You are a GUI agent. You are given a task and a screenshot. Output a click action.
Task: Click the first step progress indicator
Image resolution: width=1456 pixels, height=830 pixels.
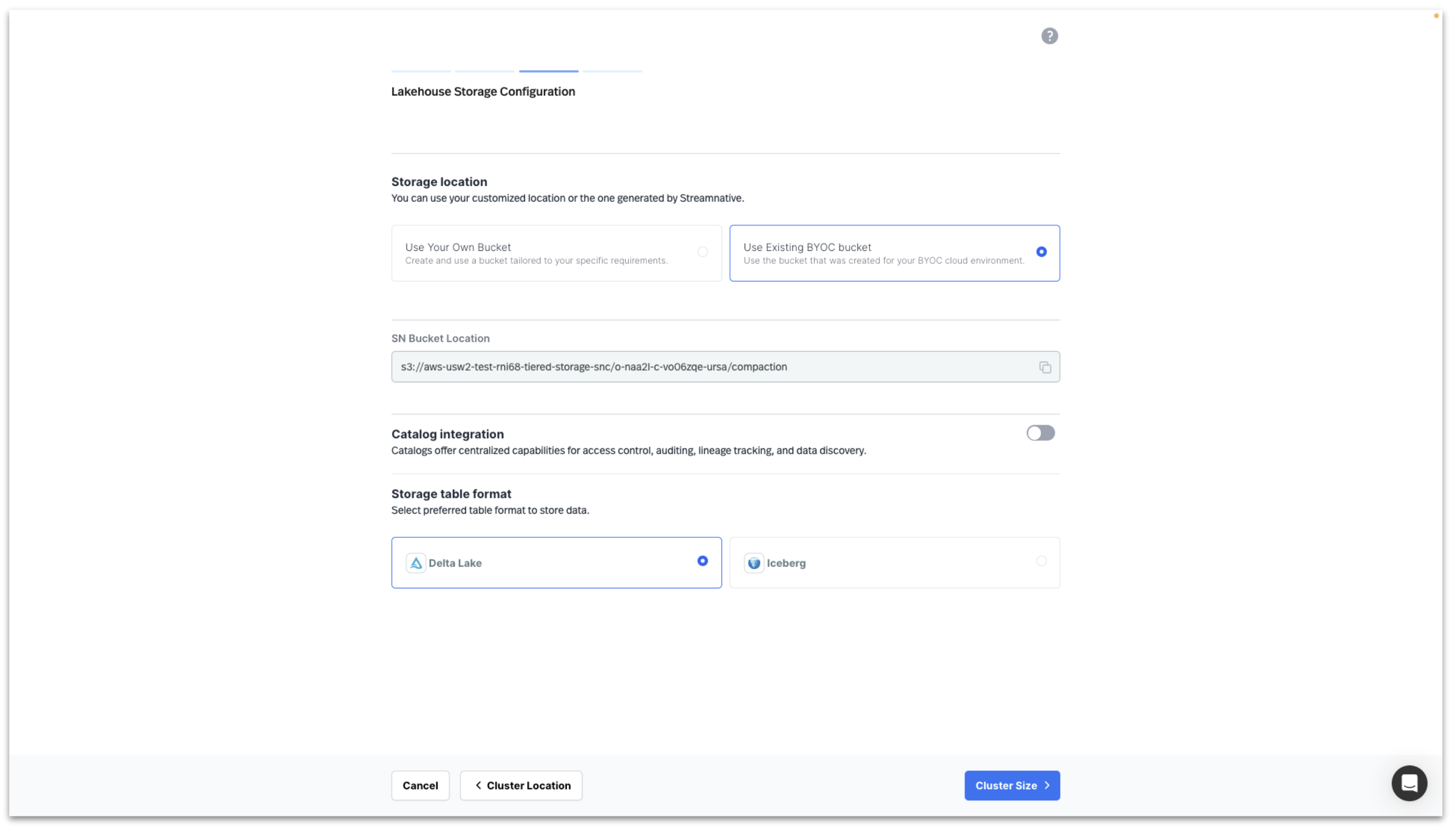pos(420,71)
